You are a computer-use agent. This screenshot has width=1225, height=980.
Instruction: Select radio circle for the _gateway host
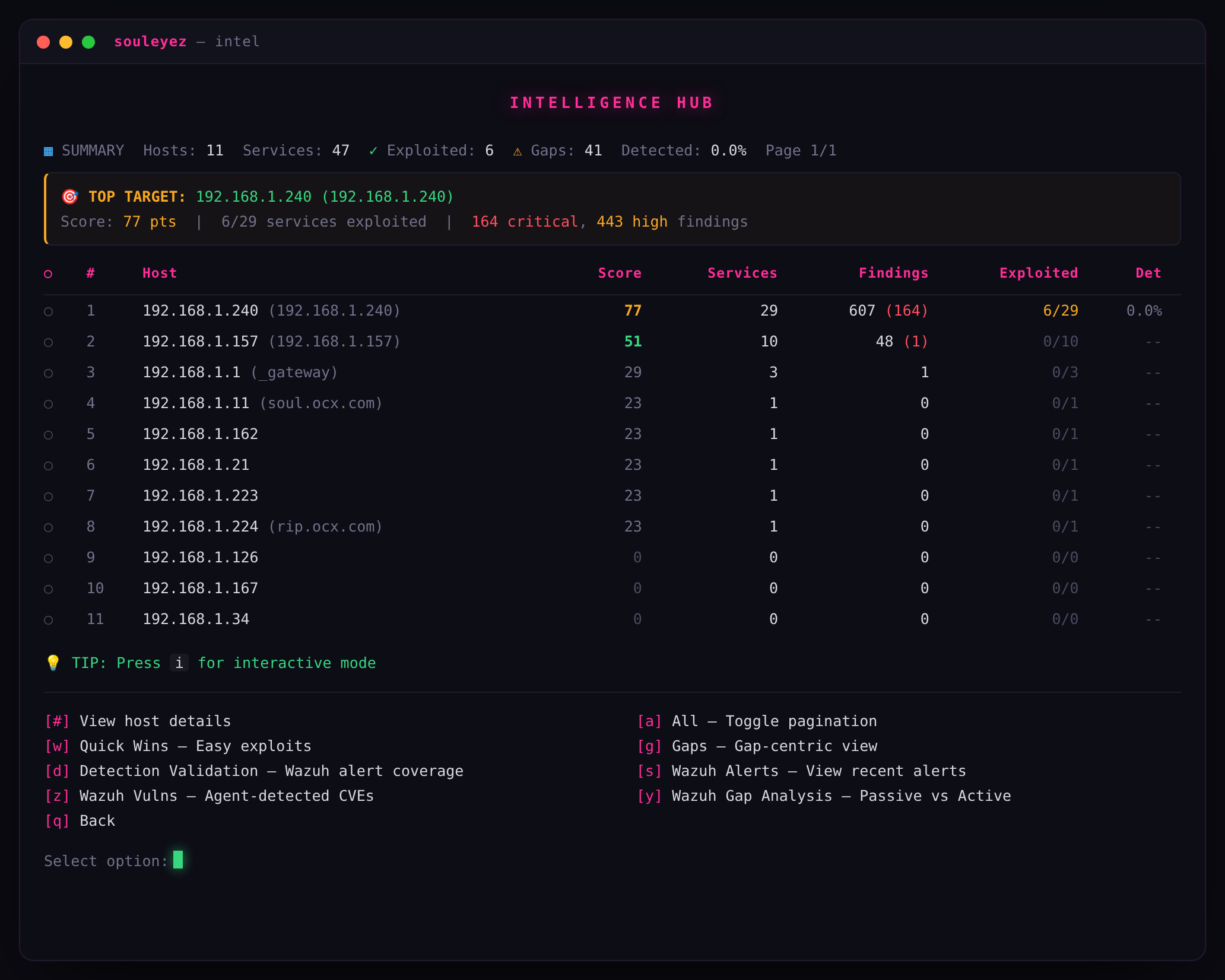(49, 373)
